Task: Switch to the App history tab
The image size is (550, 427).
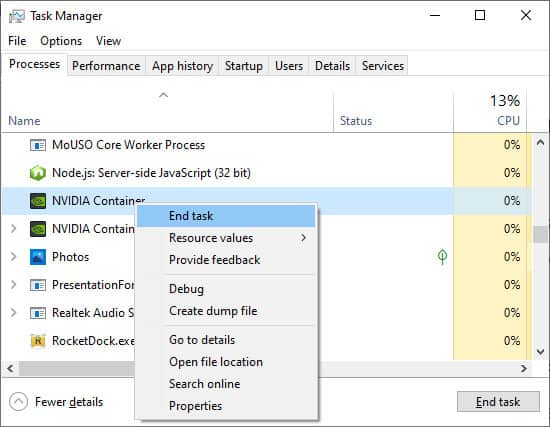Action: point(182,66)
